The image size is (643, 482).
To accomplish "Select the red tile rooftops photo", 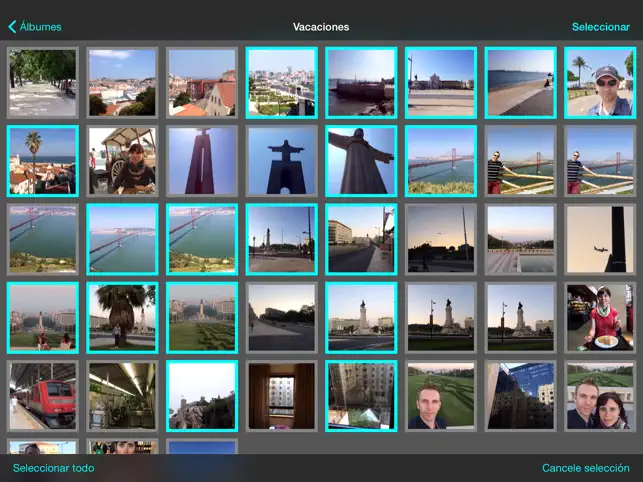I will (201, 83).
